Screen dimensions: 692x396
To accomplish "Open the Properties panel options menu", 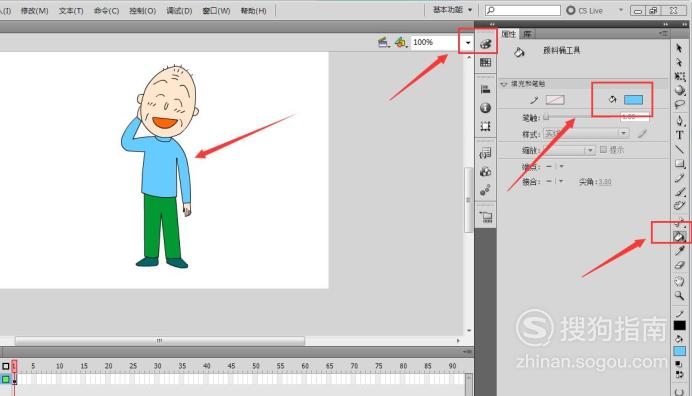I will 663,34.
